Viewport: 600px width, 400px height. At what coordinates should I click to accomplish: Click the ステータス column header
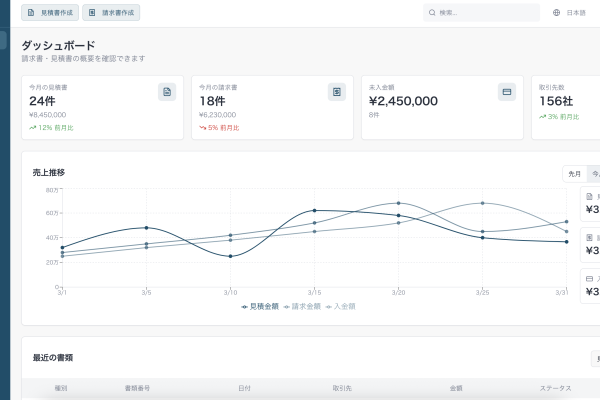(x=555, y=386)
